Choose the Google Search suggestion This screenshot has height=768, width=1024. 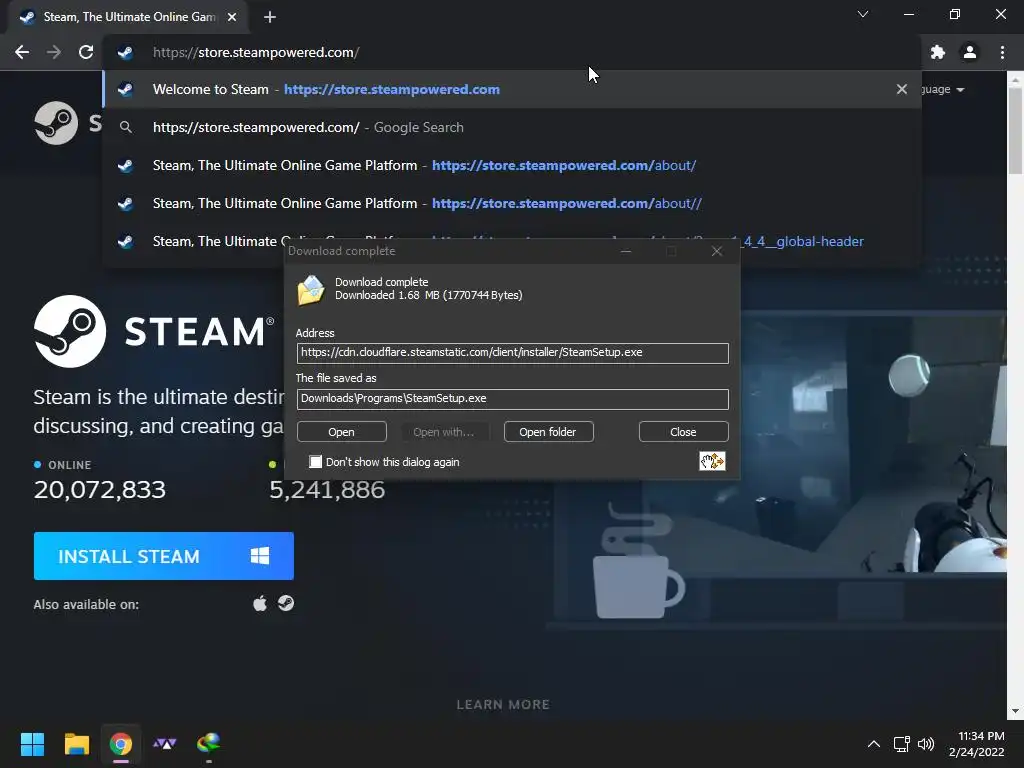512,127
